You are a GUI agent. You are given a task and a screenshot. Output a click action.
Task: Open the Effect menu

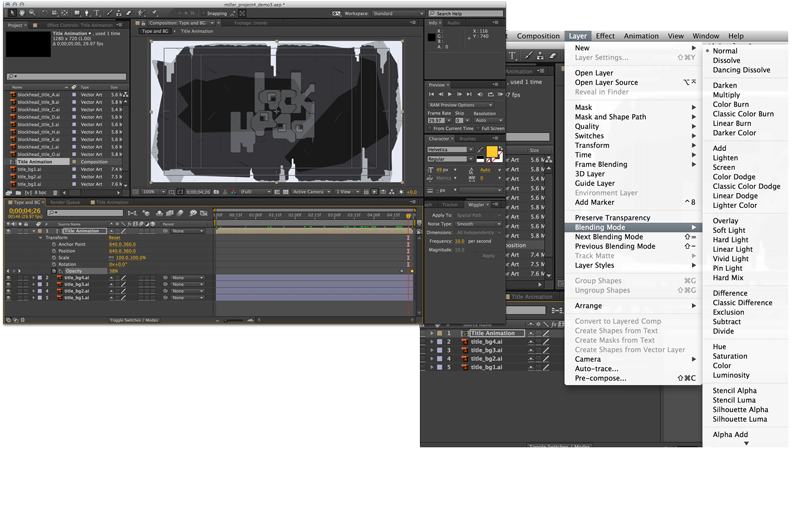coord(605,36)
